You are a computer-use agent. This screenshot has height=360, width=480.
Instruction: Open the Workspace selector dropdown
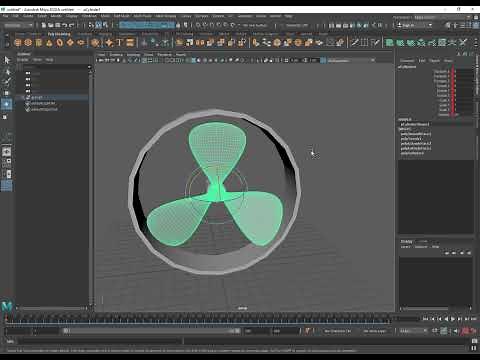[x=443, y=17]
